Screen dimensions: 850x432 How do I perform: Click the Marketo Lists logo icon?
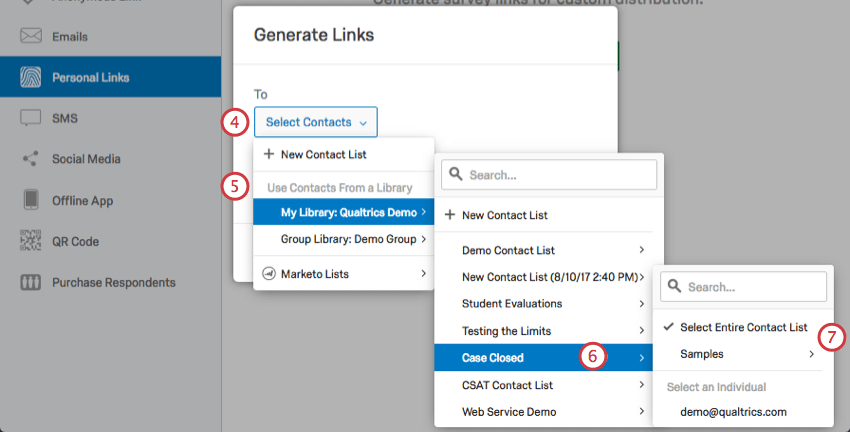268,273
